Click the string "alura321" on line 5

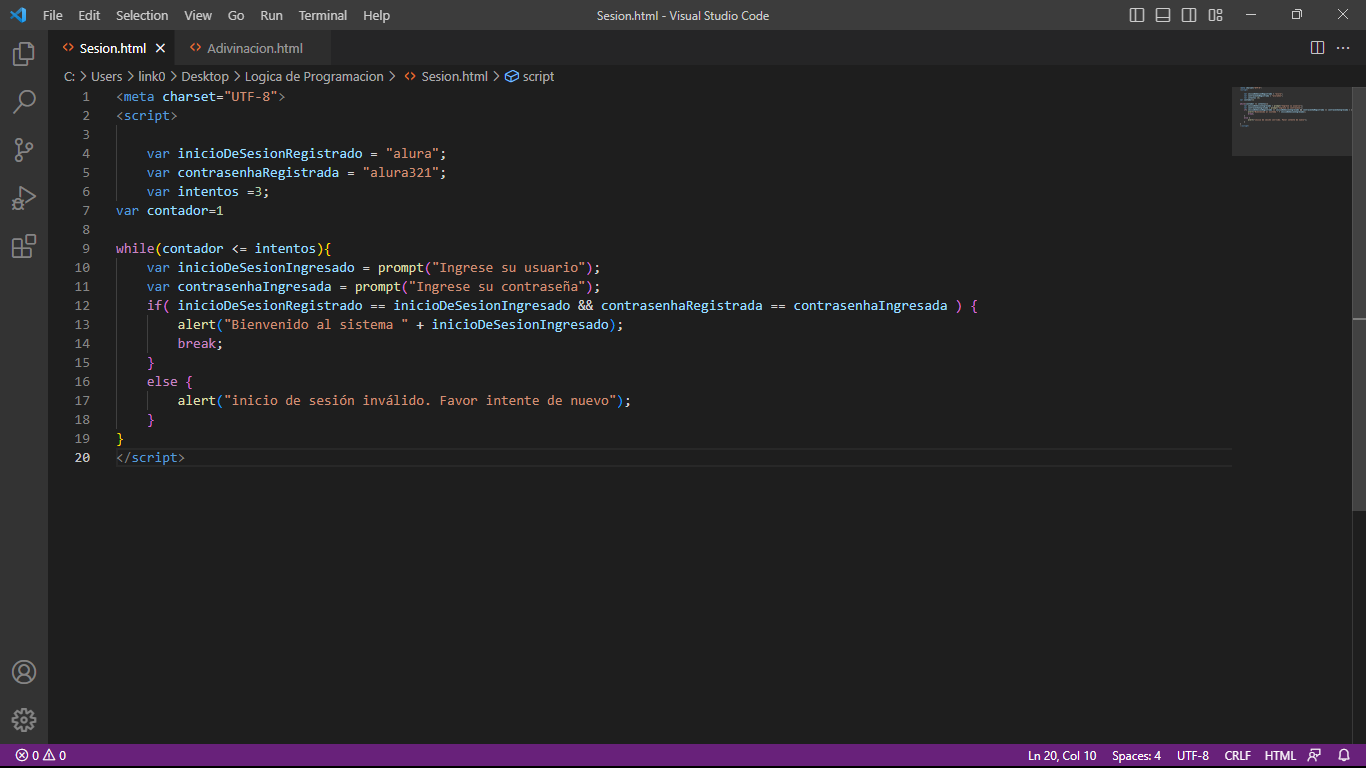pyautogui.click(x=401, y=172)
